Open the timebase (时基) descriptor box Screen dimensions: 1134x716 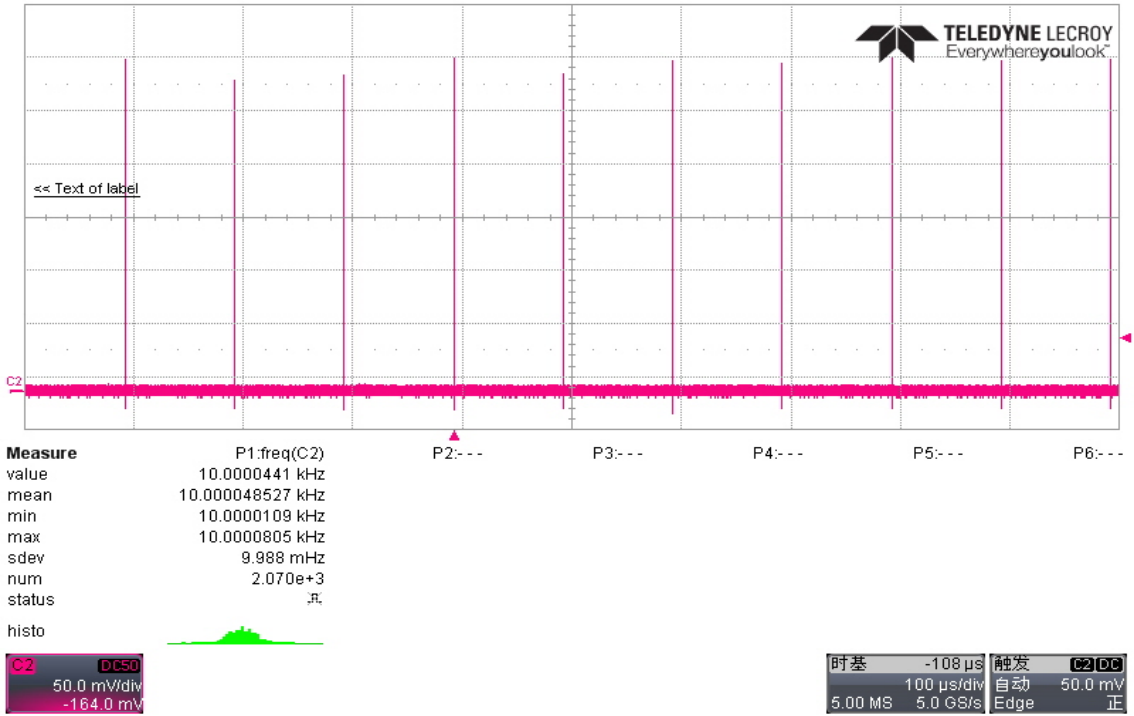[x=906, y=685]
